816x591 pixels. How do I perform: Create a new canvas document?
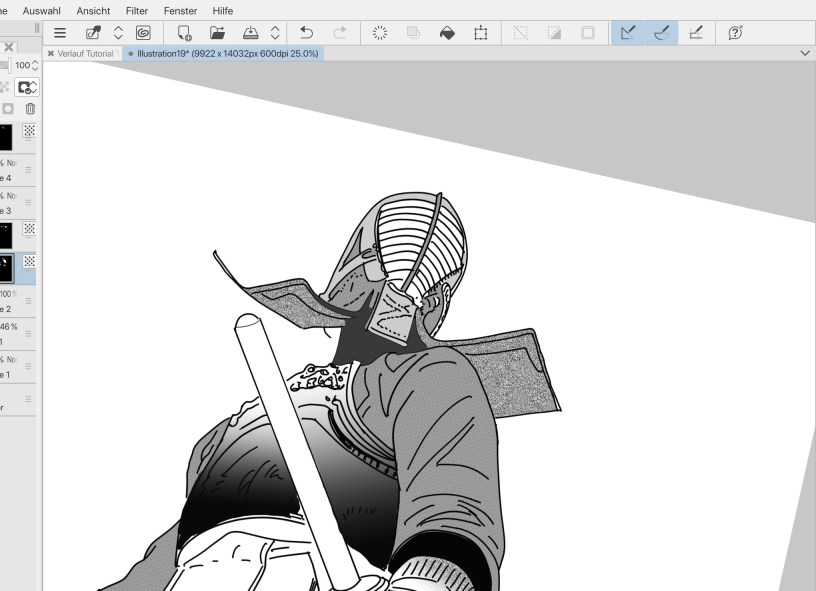tap(184, 33)
